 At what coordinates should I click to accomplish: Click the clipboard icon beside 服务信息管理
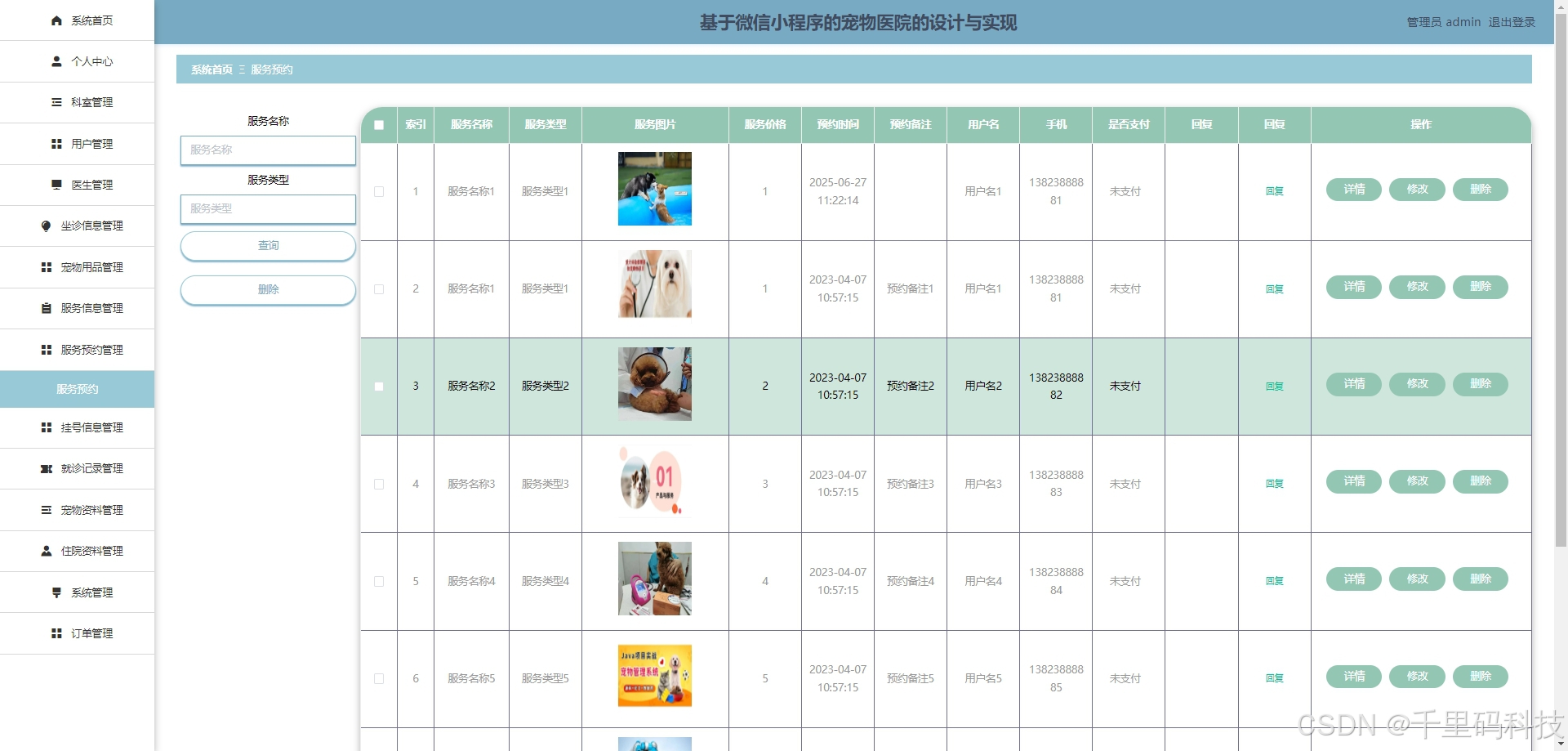[x=47, y=308]
